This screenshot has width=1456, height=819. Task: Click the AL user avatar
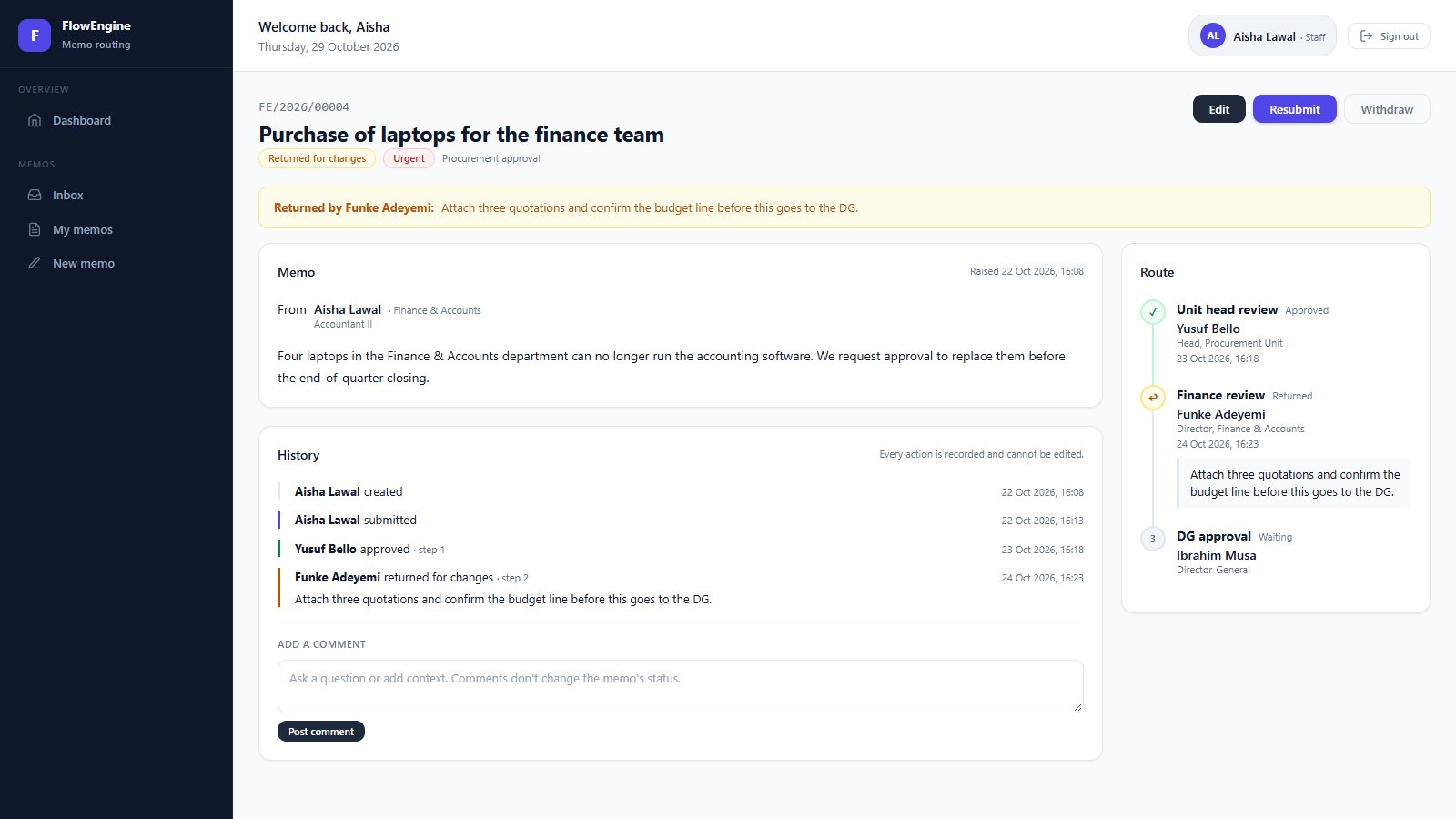pos(1213,35)
